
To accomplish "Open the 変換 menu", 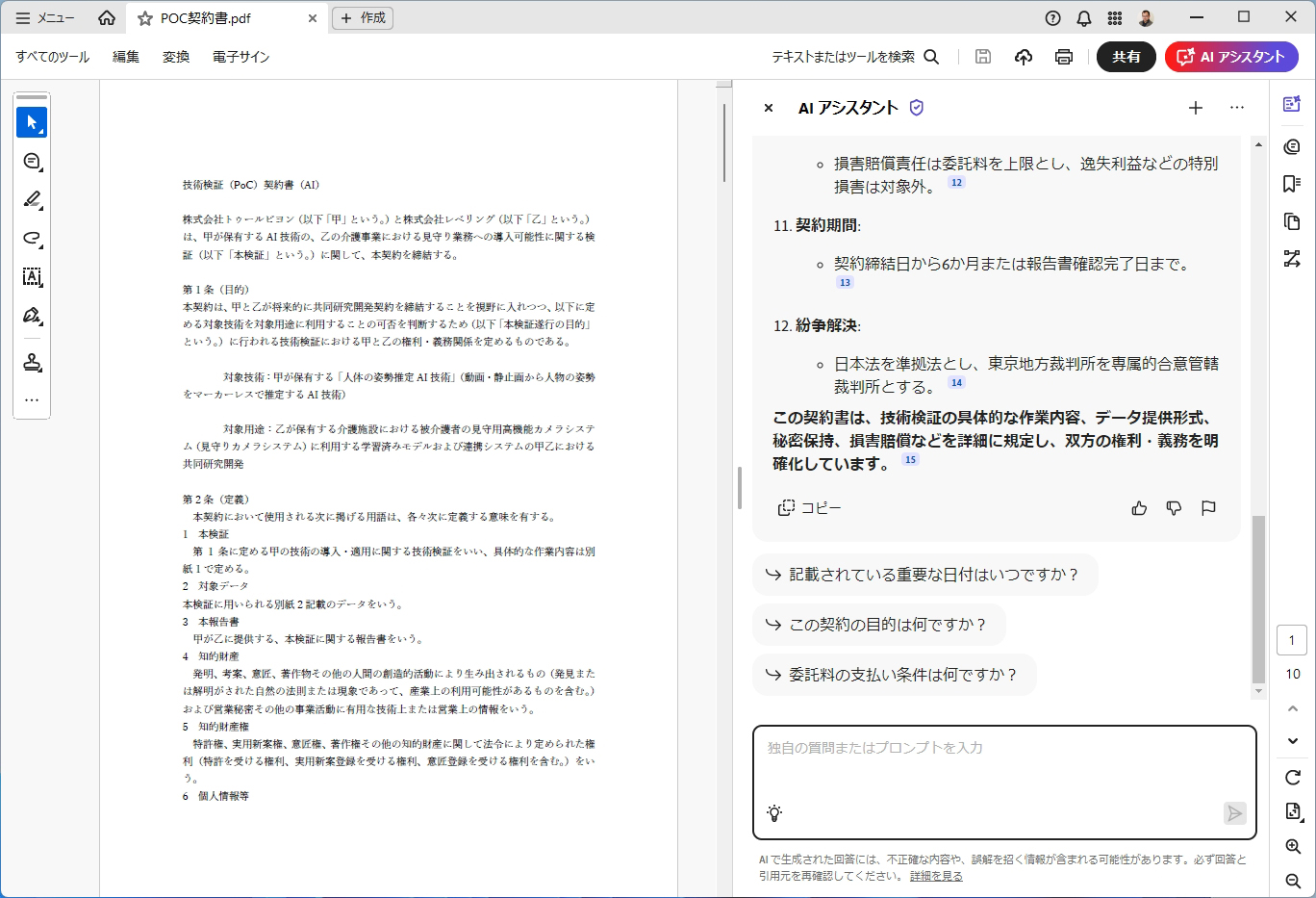I will coord(176,57).
